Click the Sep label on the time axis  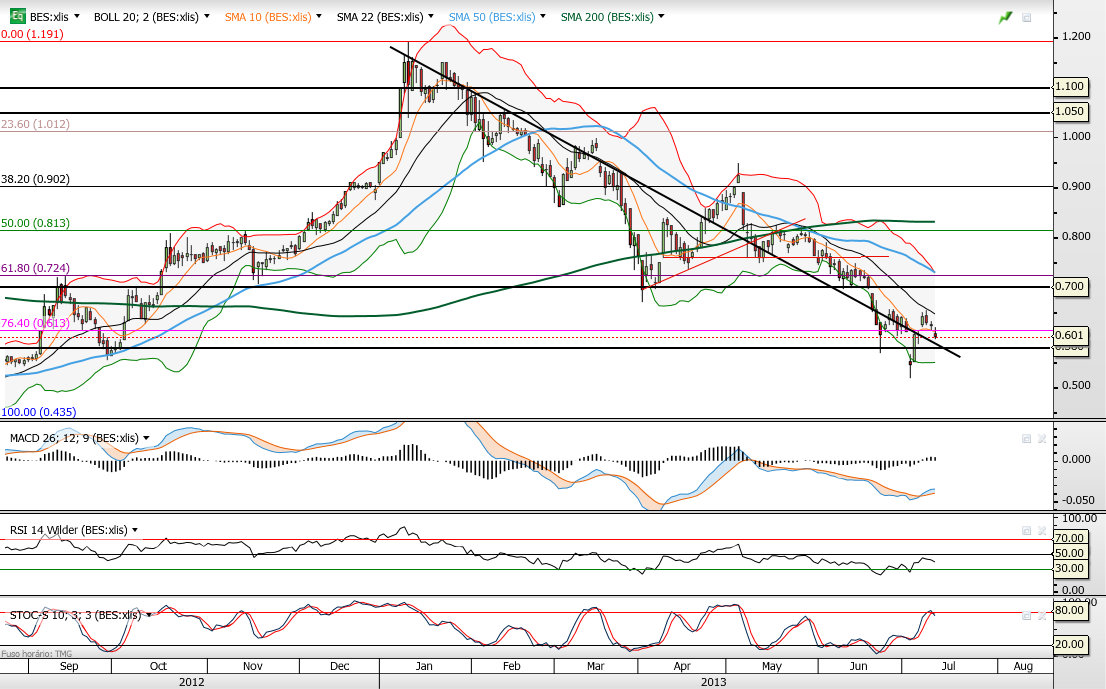click(69, 666)
